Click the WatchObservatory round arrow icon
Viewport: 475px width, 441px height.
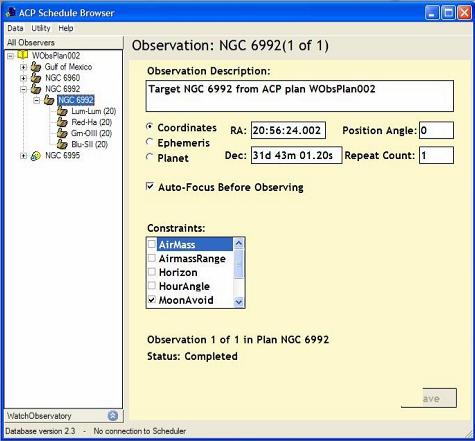coord(113,416)
